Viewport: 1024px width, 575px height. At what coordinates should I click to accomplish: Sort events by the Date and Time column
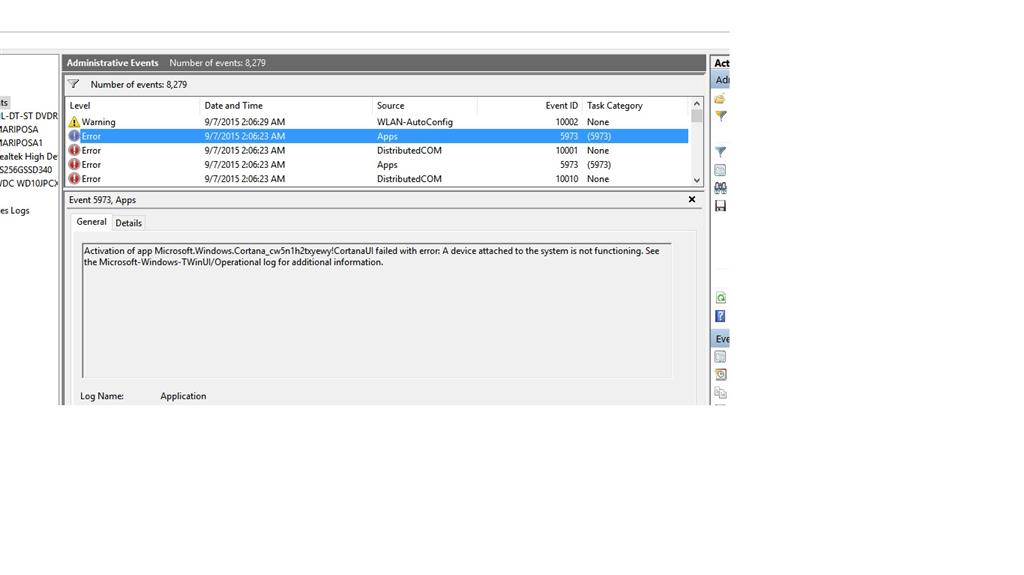point(286,105)
